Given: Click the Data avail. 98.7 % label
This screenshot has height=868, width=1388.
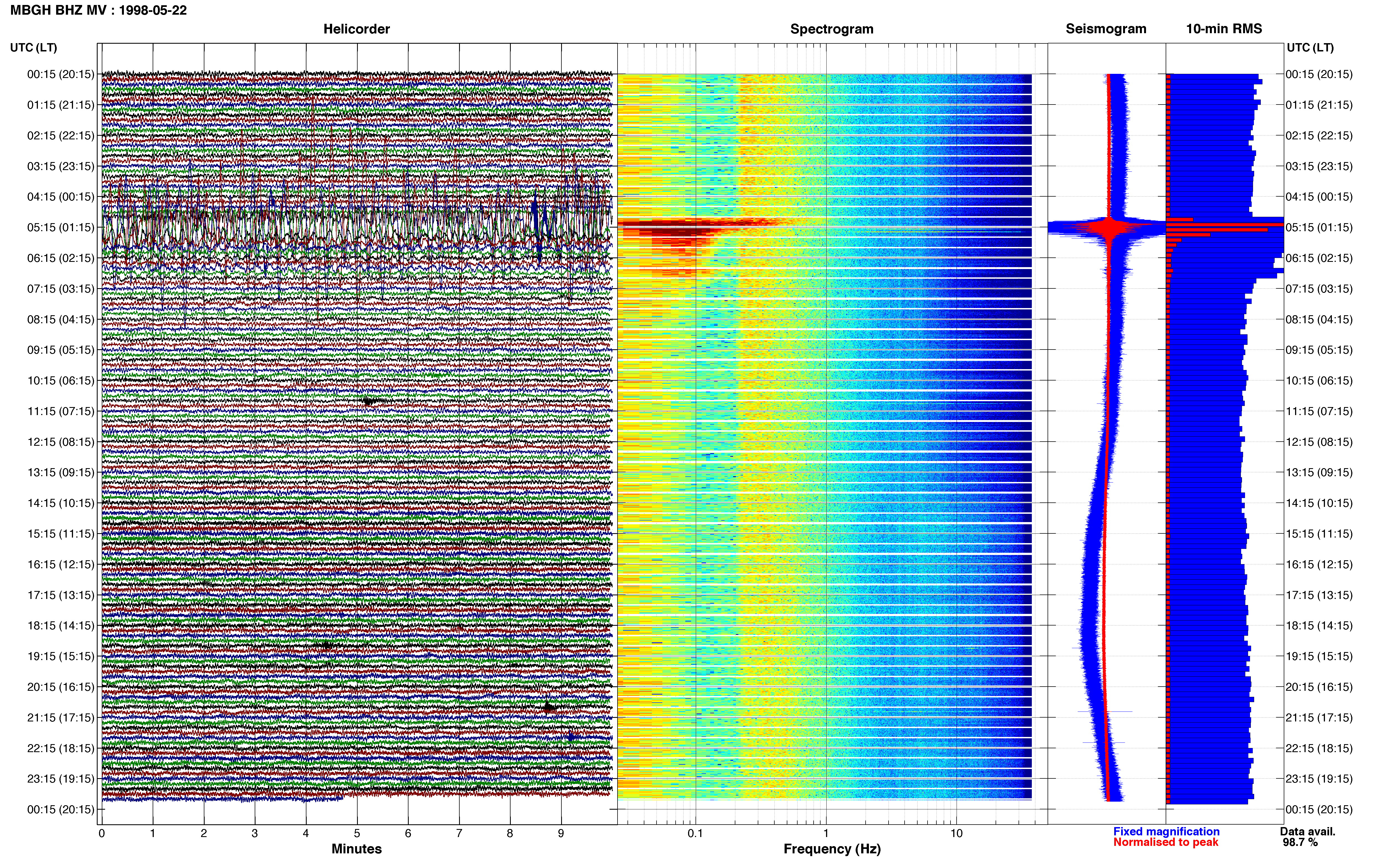Looking at the screenshot, I should point(1308,837).
